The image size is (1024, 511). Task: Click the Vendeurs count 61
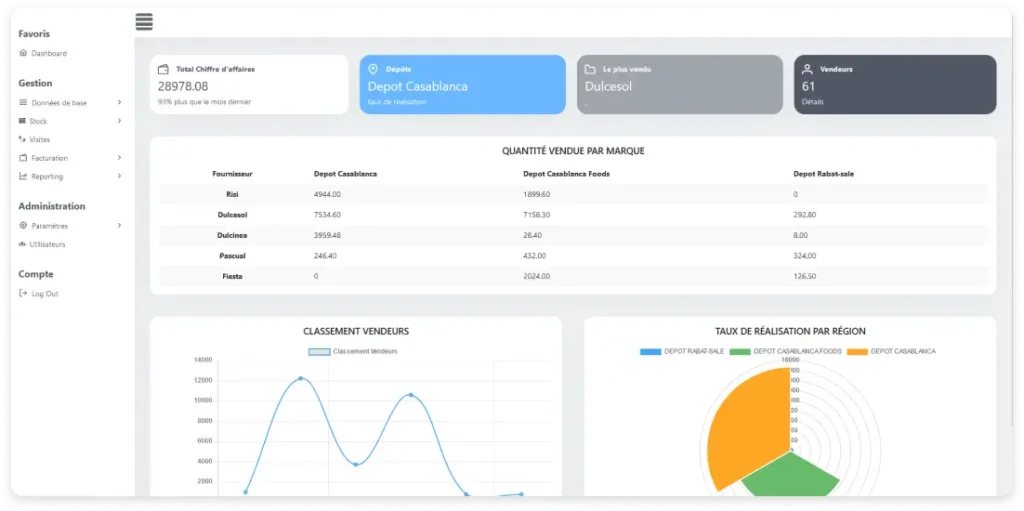tap(808, 86)
